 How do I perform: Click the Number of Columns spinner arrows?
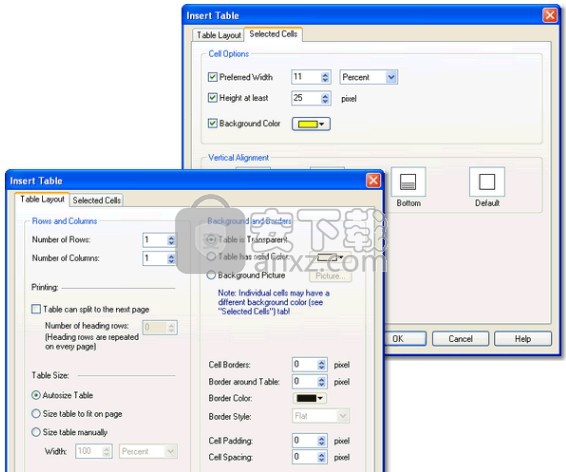click(171, 258)
